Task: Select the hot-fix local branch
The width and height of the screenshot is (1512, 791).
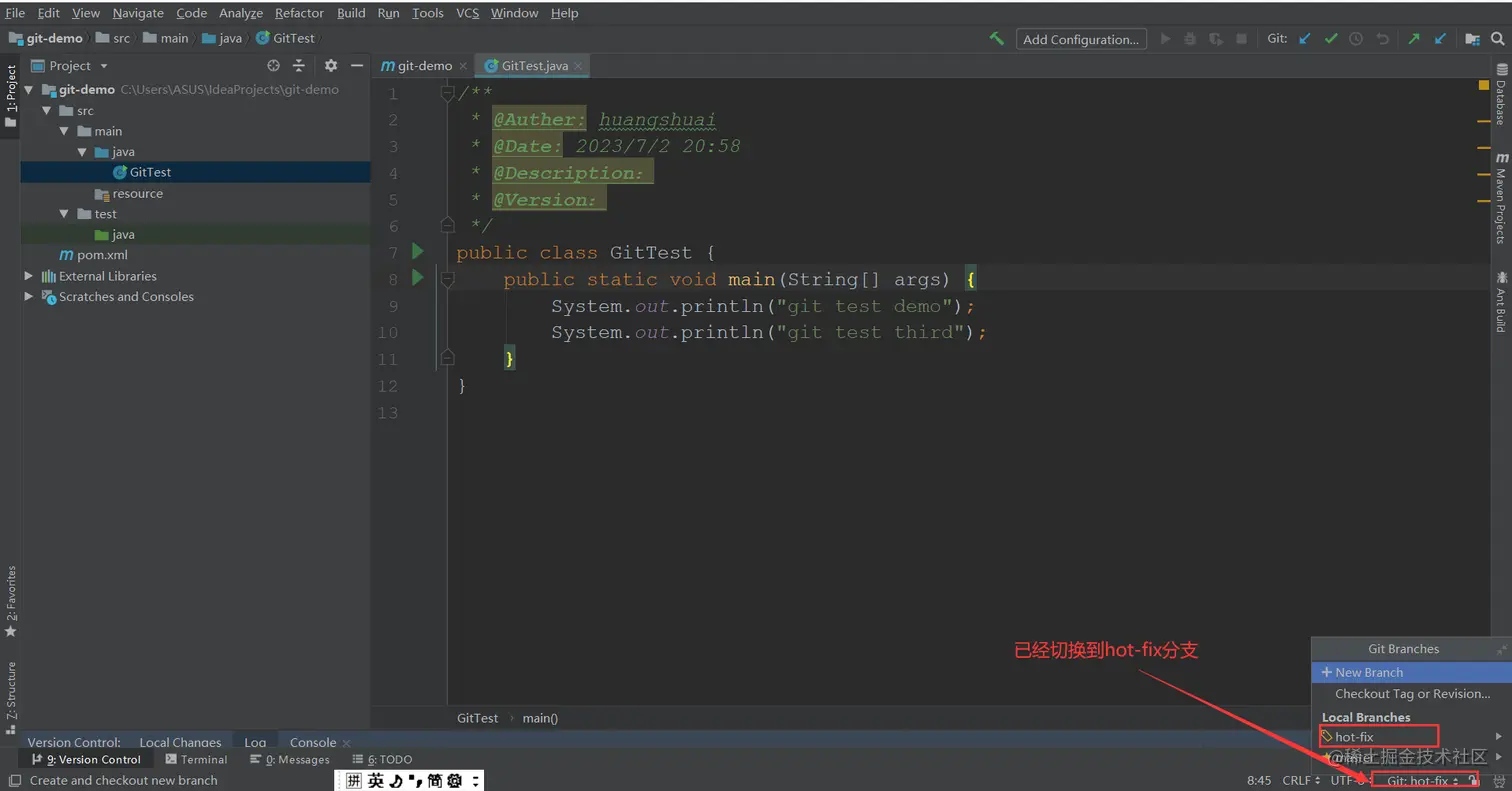Action: (1411, 737)
